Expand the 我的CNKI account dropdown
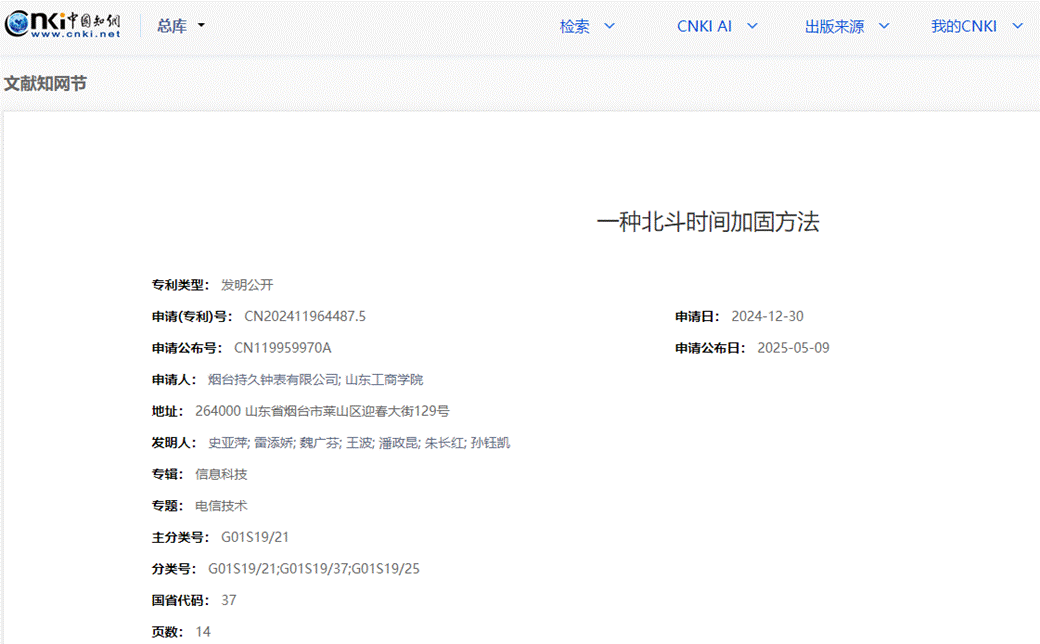The image size is (1040, 644). tap(976, 26)
